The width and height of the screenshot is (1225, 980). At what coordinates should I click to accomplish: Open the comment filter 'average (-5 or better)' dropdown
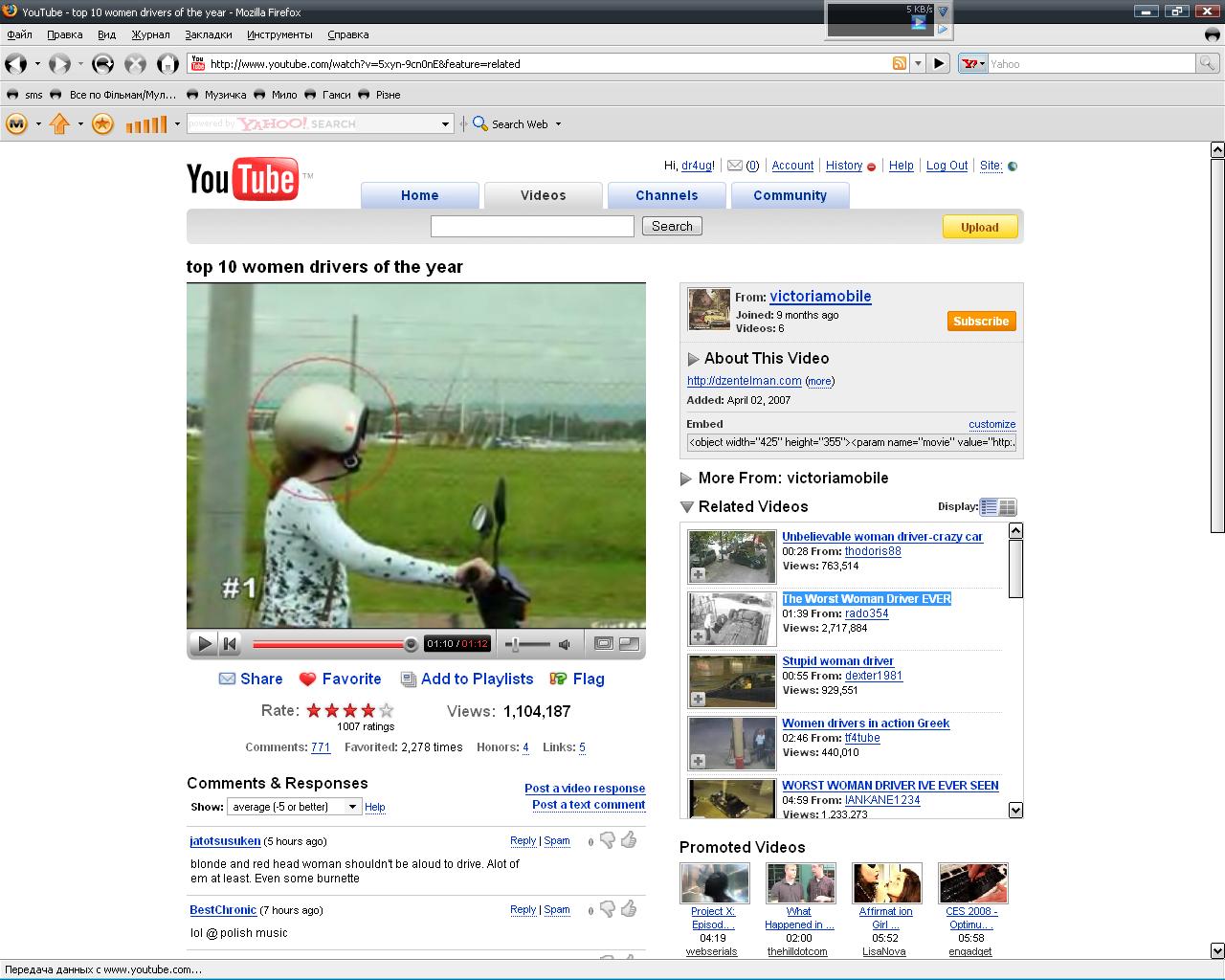point(294,807)
